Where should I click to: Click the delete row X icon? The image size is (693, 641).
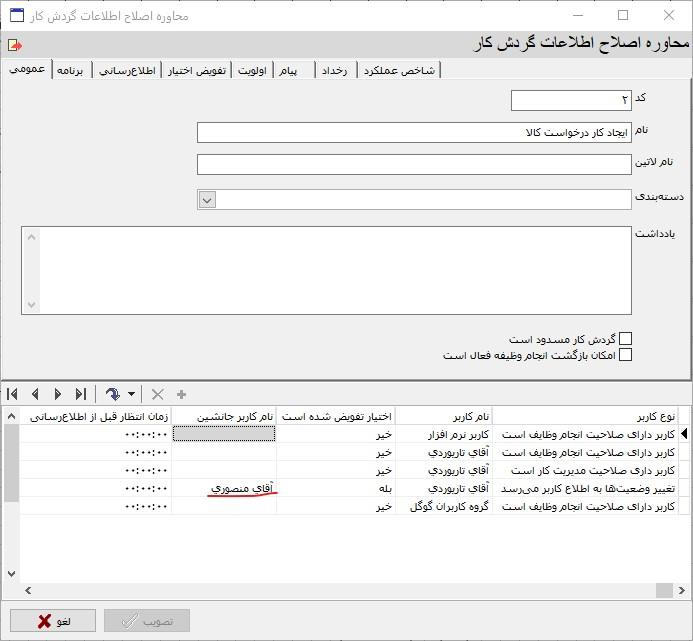[157, 395]
